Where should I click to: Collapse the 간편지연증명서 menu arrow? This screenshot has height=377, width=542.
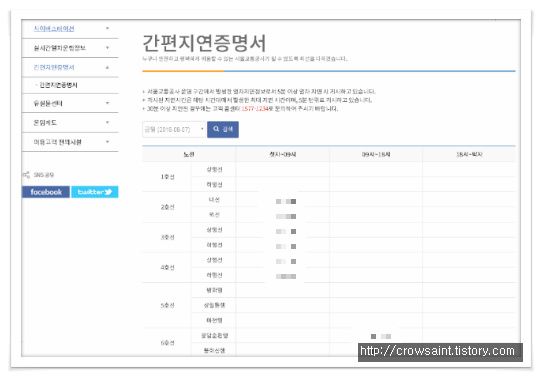pyautogui.click(x=107, y=67)
